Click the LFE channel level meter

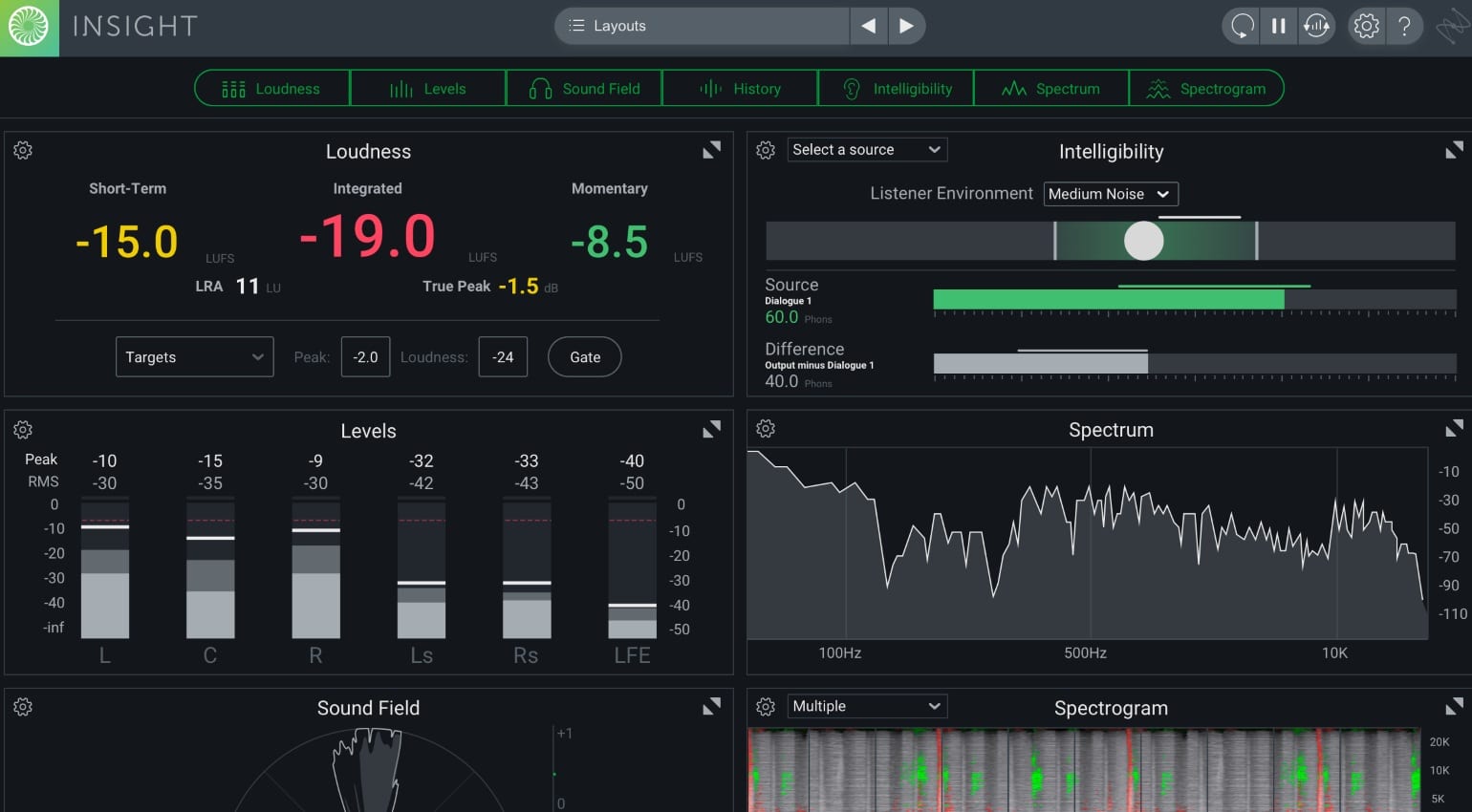pyautogui.click(x=632, y=567)
